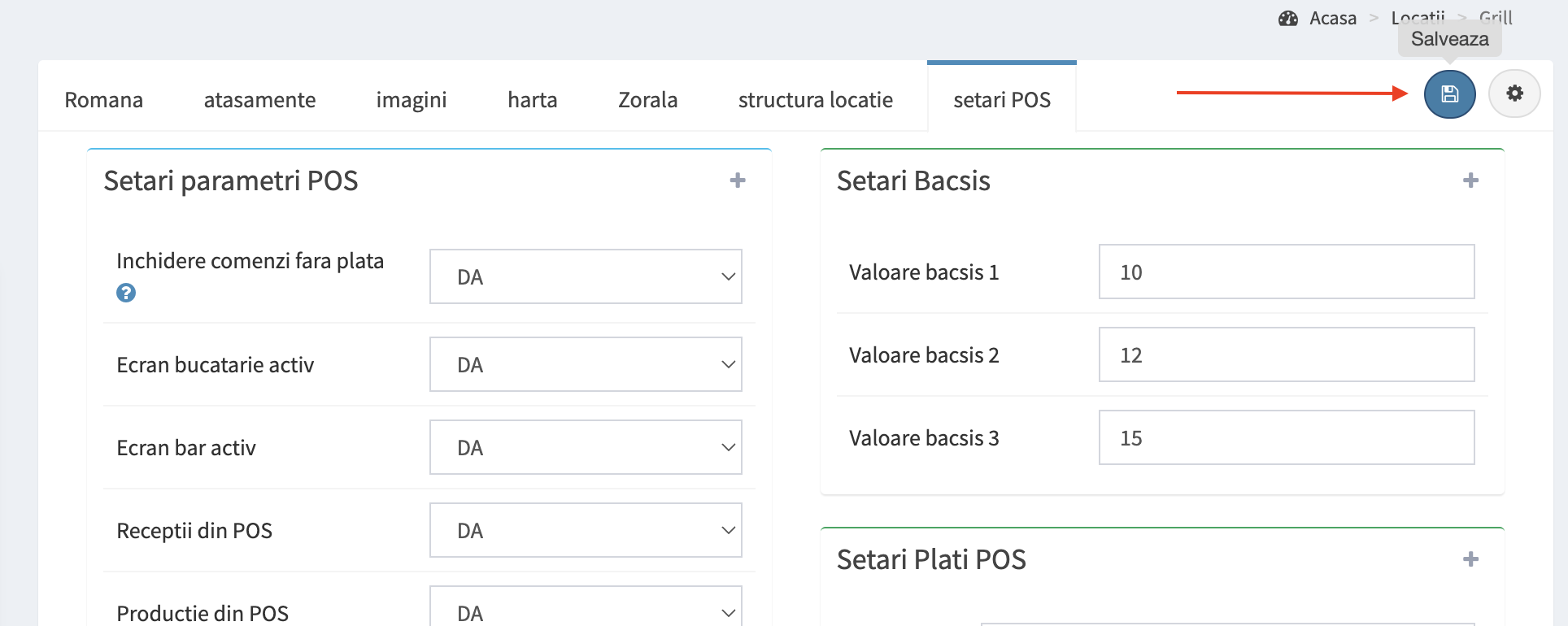Click the Valoare bacsis 2 field
This screenshot has height=626, width=1568.
[x=1286, y=355]
